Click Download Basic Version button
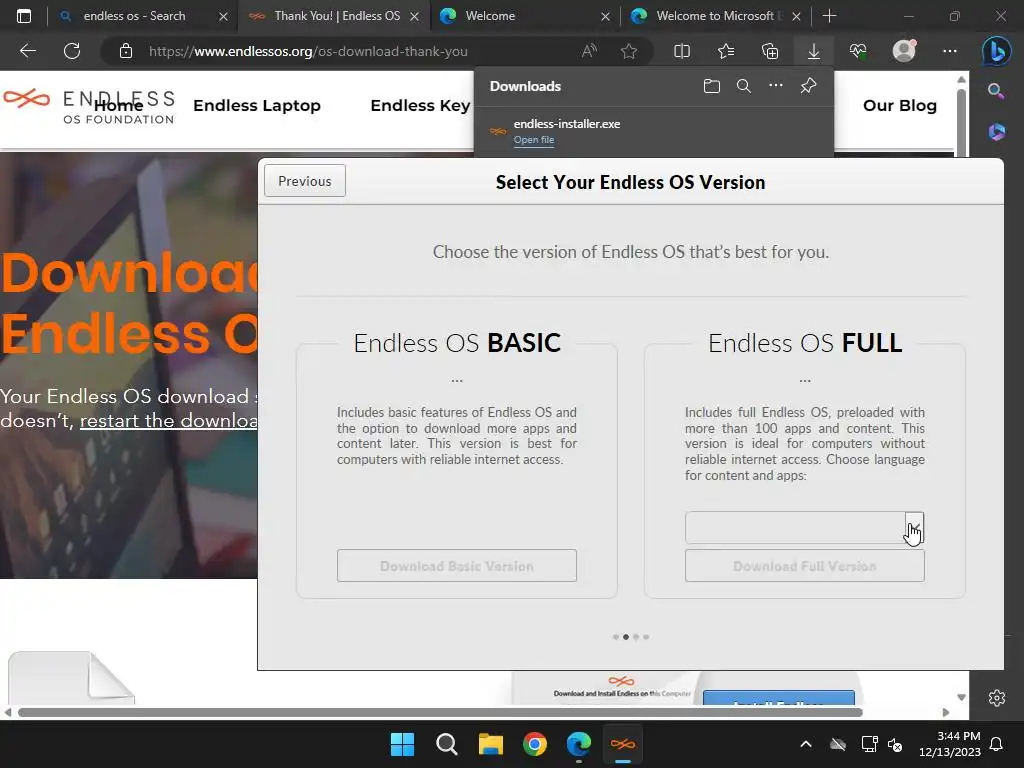Viewport: 1024px width, 768px height. [x=456, y=566]
